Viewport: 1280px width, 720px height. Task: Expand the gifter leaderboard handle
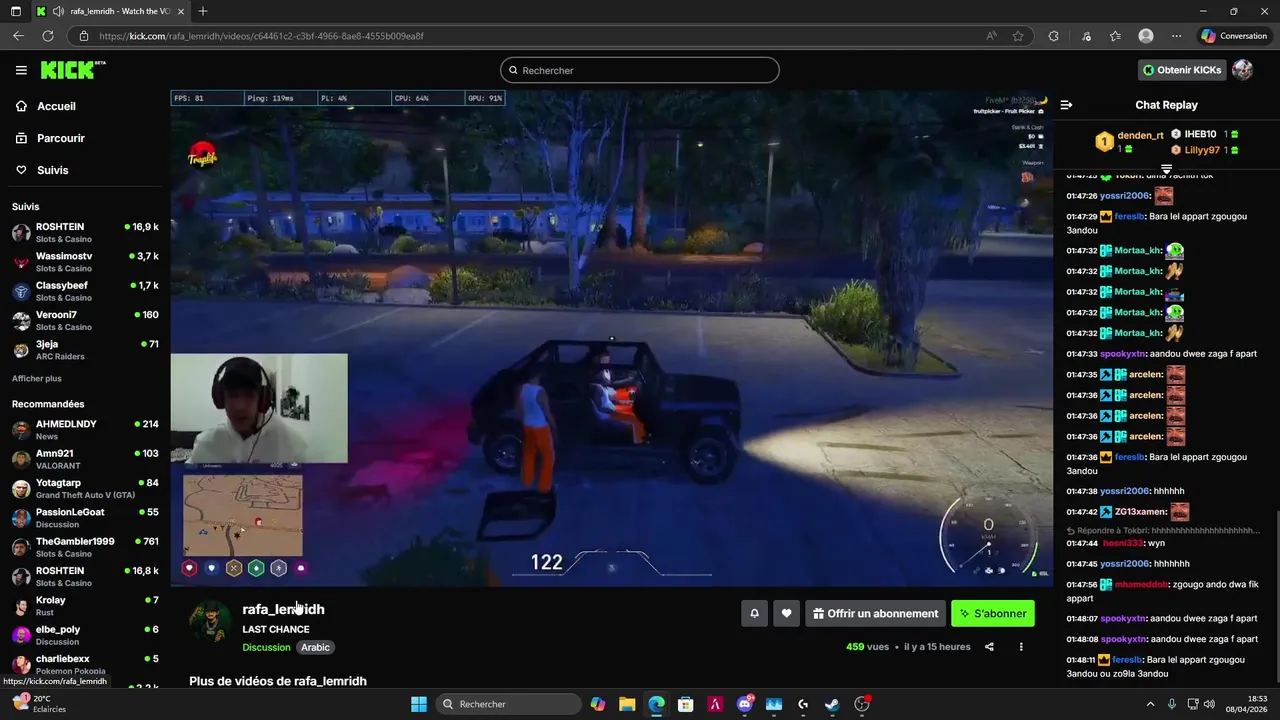click(x=1166, y=168)
